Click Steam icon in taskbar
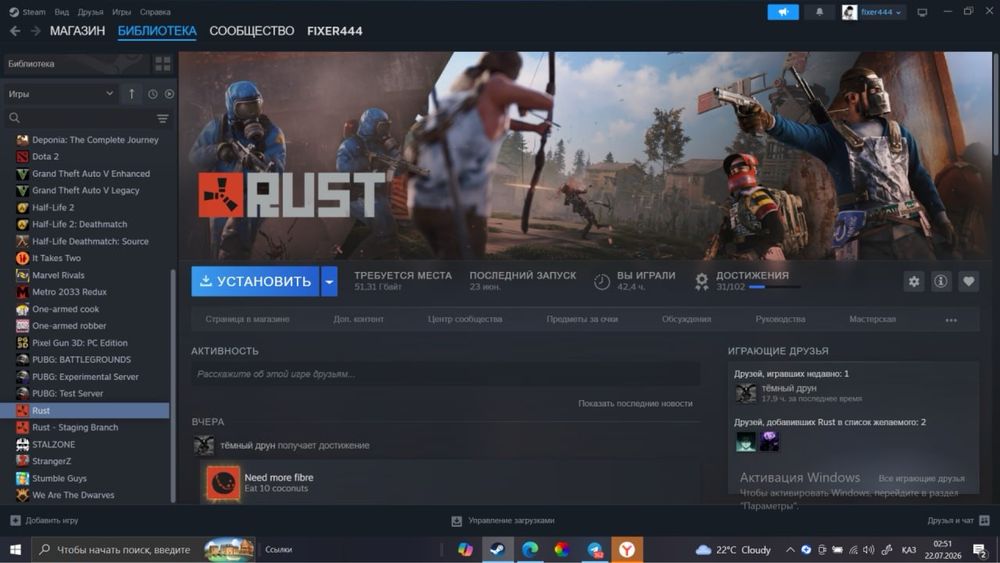The image size is (1000, 563). tap(497, 549)
